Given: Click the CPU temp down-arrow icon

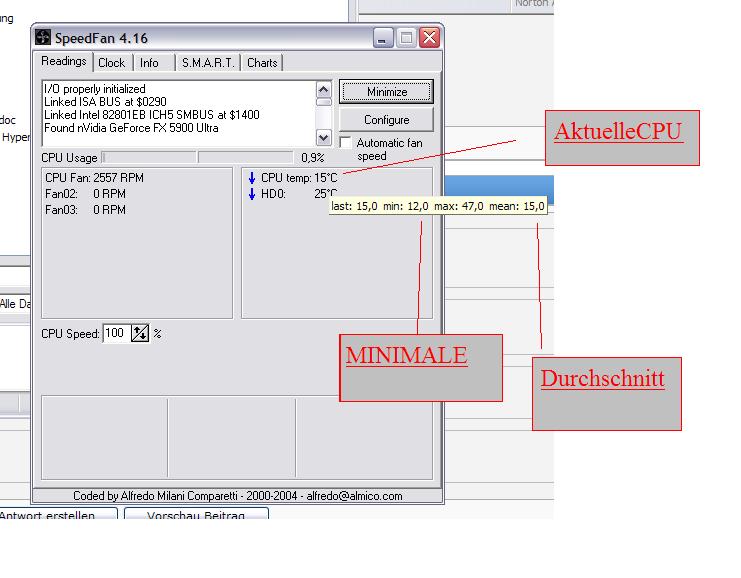Looking at the screenshot, I should [x=252, y=178].
